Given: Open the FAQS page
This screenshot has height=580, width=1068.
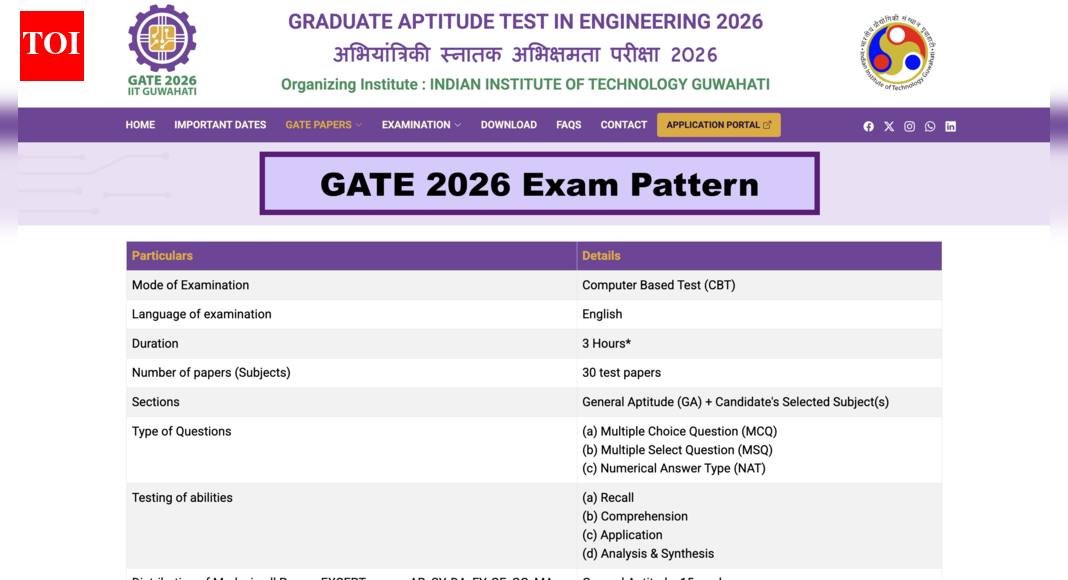Looking at the screenshot, I should coord(568,125).
